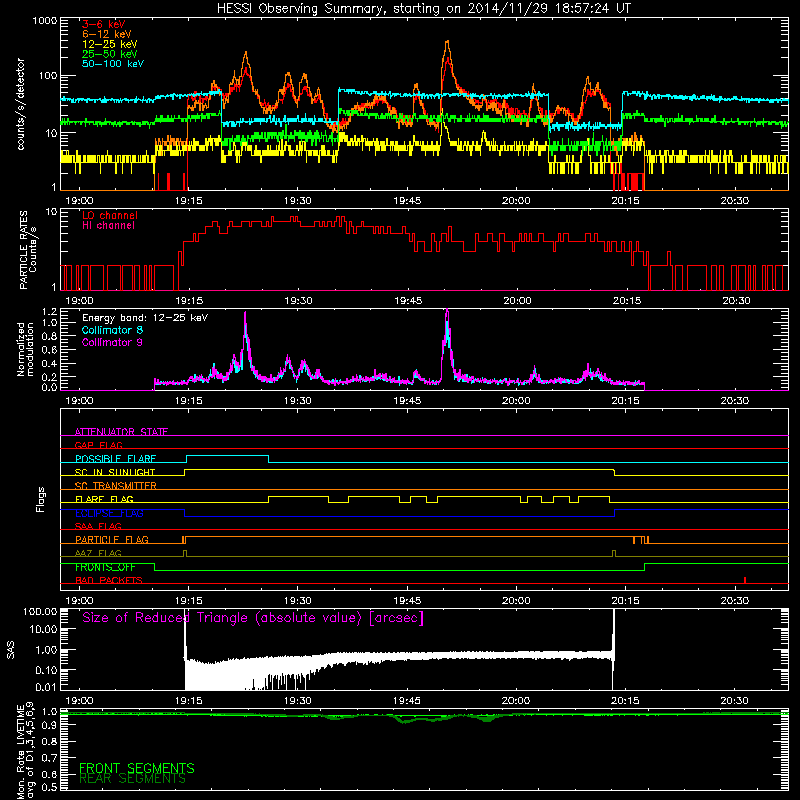Select the 3-6 keV legend label
Screen dimensions: 800x800
(103, 24)
